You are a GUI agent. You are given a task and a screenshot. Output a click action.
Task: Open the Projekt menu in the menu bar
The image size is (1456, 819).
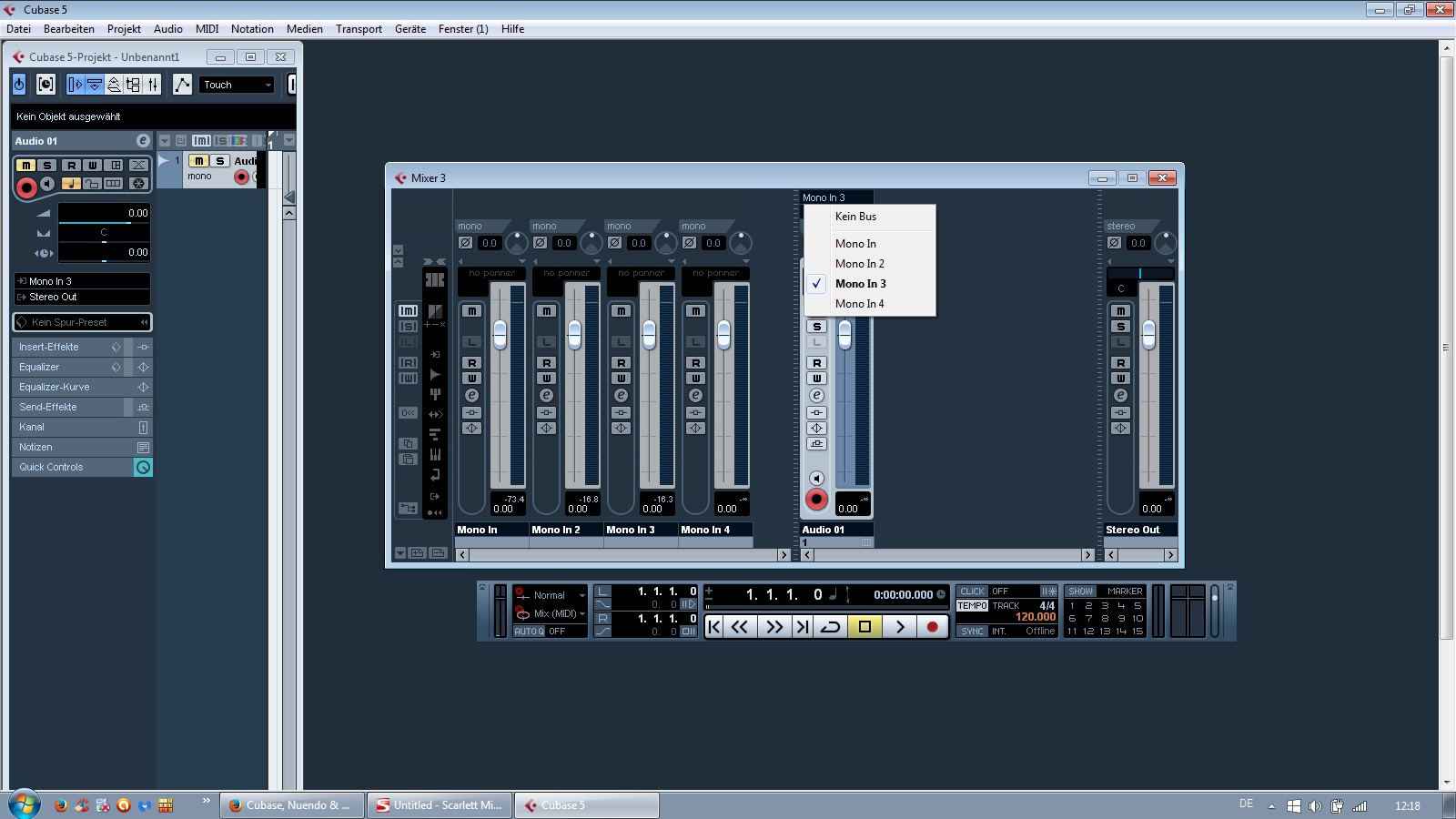point(124,29)
